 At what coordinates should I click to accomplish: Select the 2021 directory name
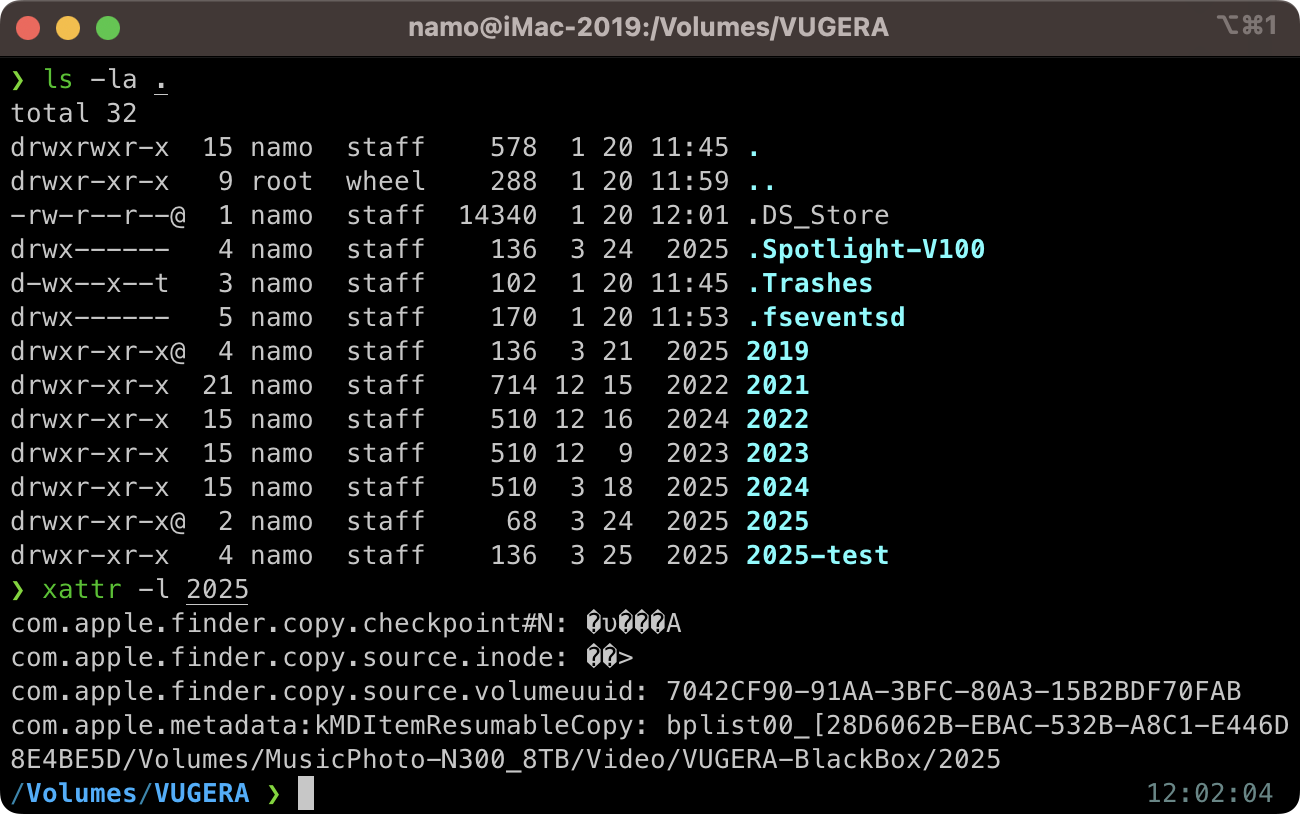[777, 386]
